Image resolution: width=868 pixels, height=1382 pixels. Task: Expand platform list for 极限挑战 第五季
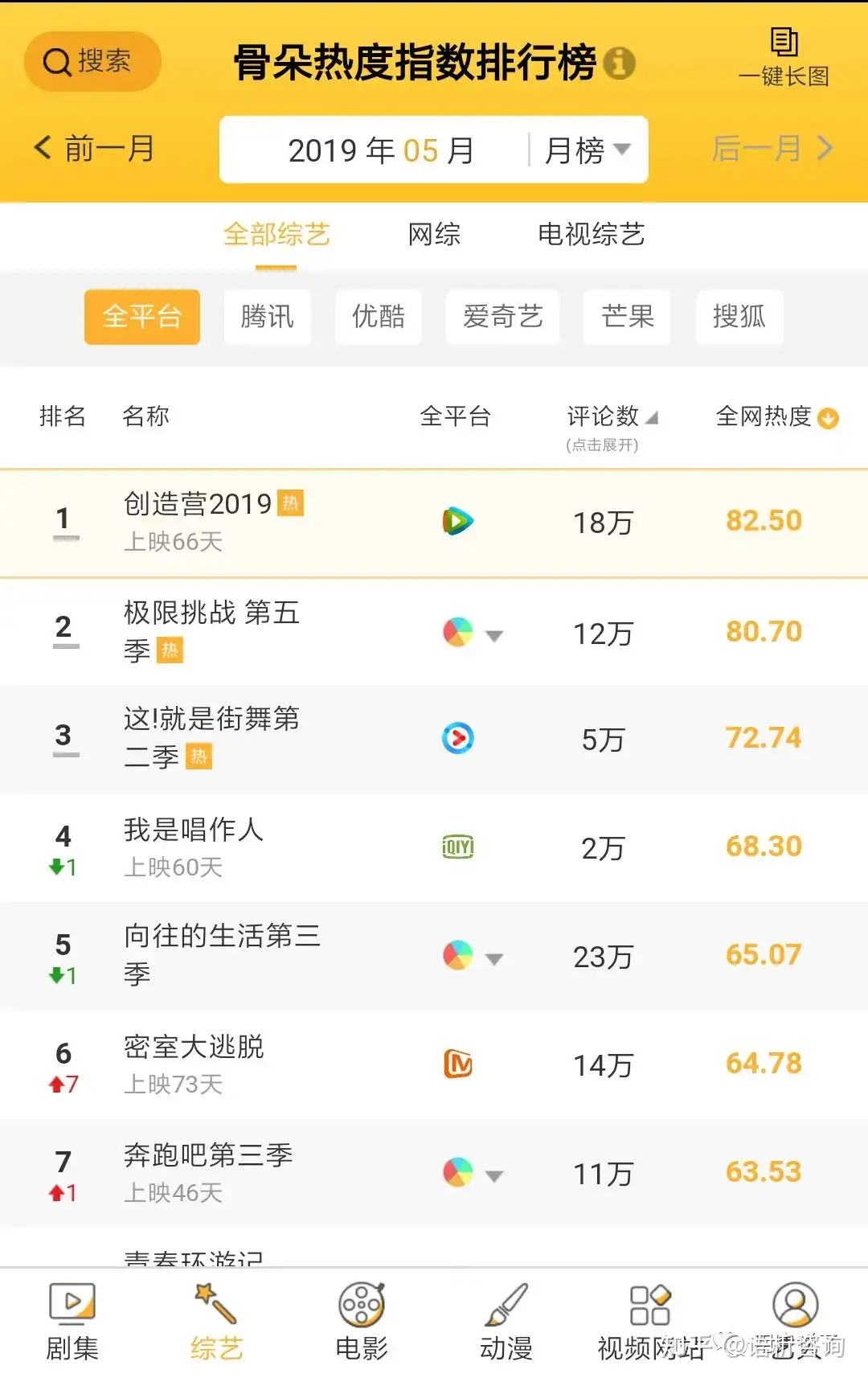(x=494, y=635)
